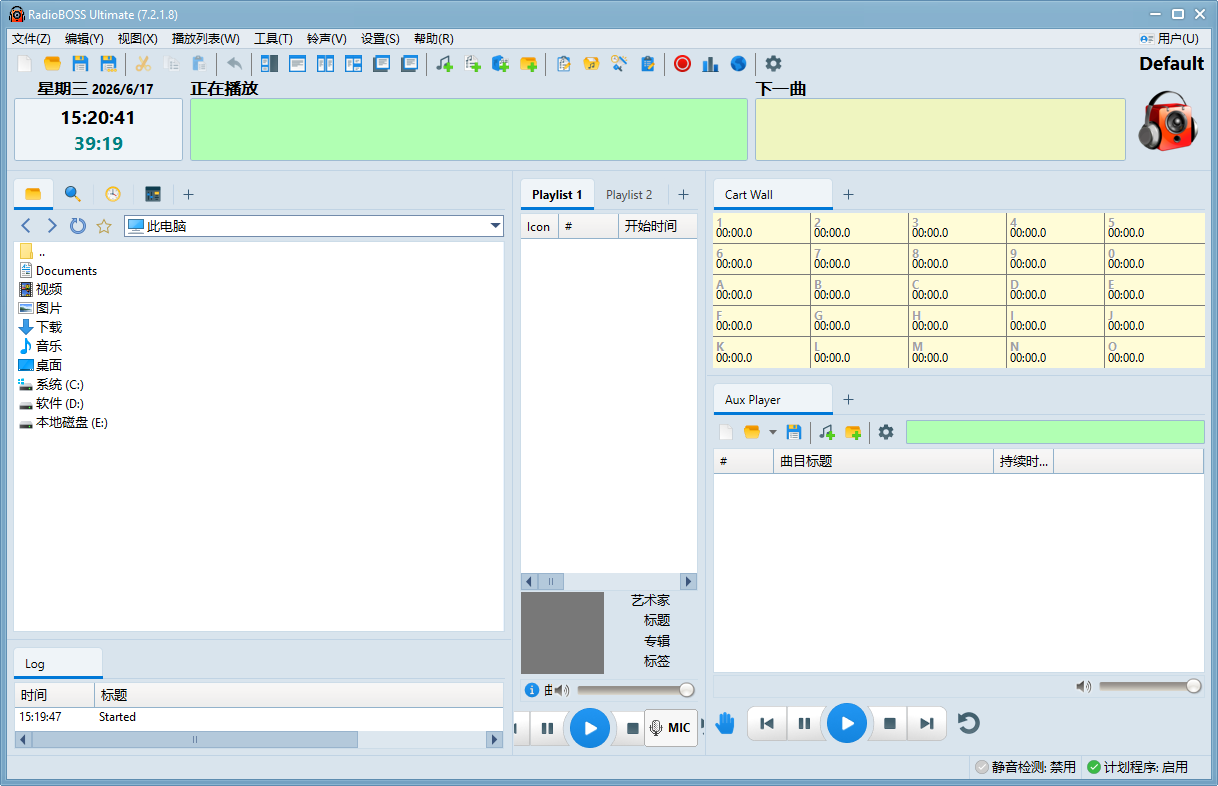Open the 设置(S) menu
Image resolution: width=1218 pixels, height=786 pixels.
click(380, 39)
